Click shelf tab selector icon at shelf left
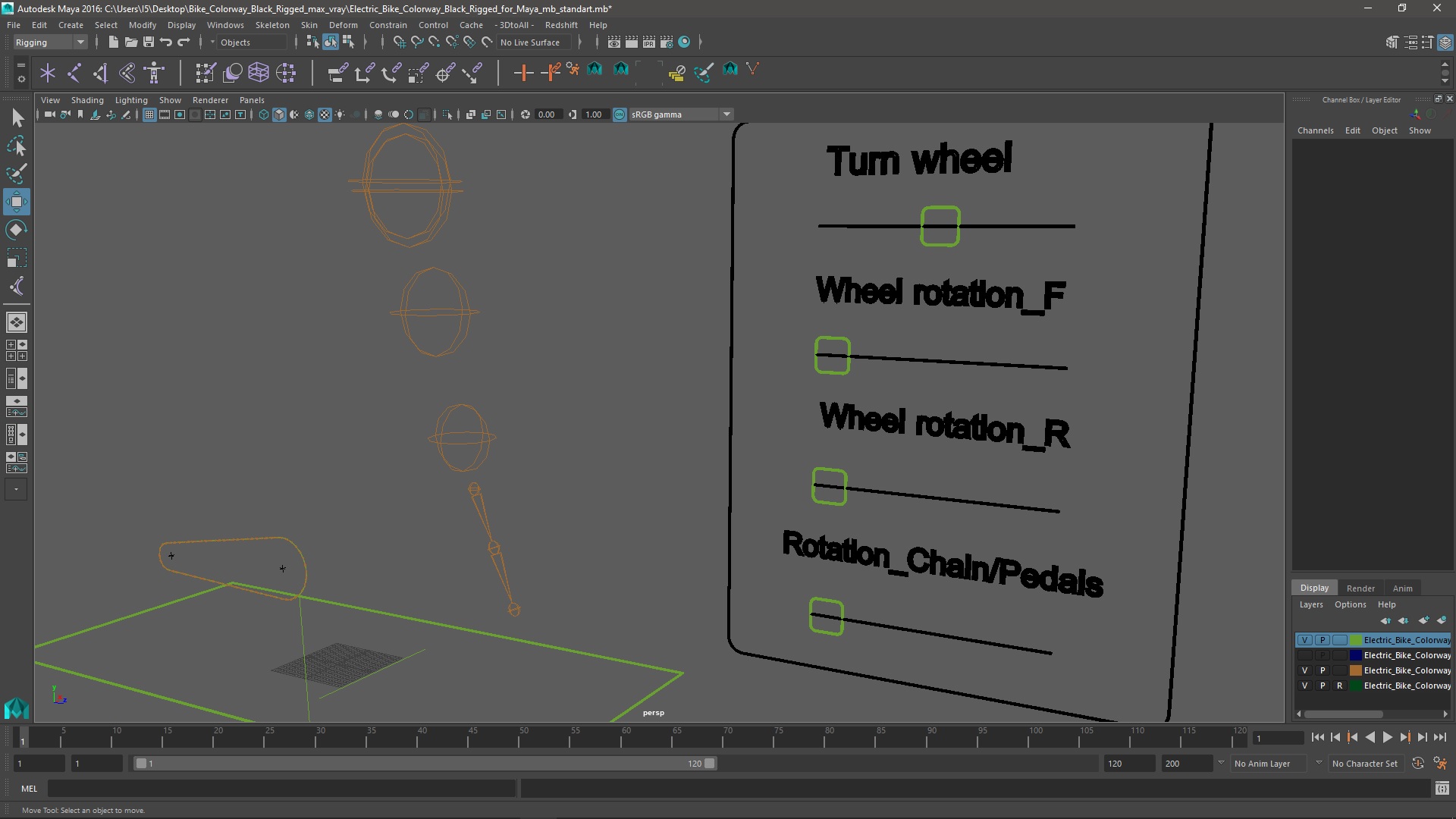1456x819 pixels. (20, 65)
